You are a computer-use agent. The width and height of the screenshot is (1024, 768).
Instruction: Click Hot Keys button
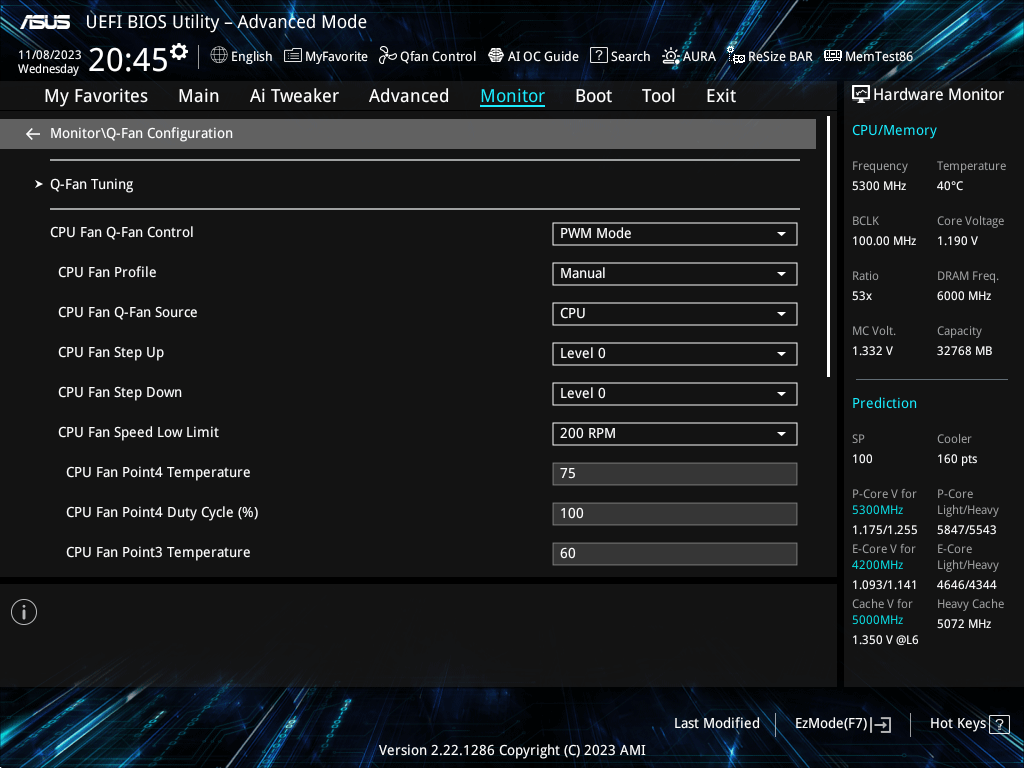970,724
